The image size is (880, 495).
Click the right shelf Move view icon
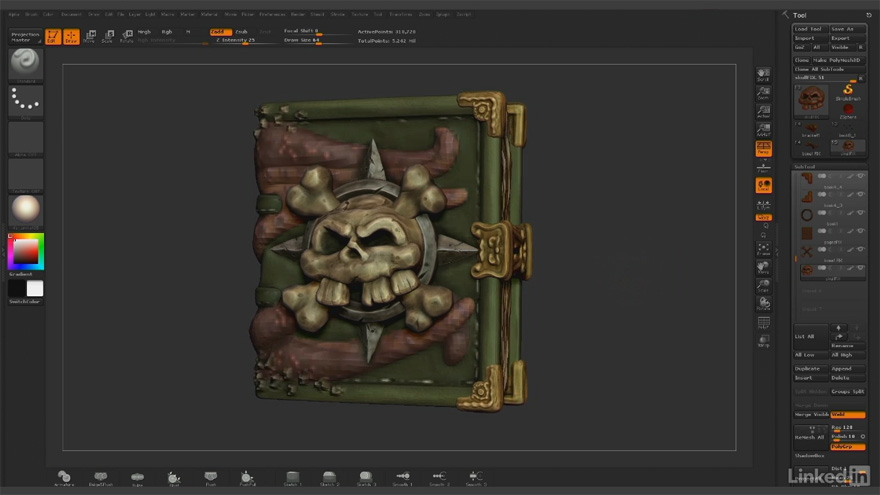[763, 268]
